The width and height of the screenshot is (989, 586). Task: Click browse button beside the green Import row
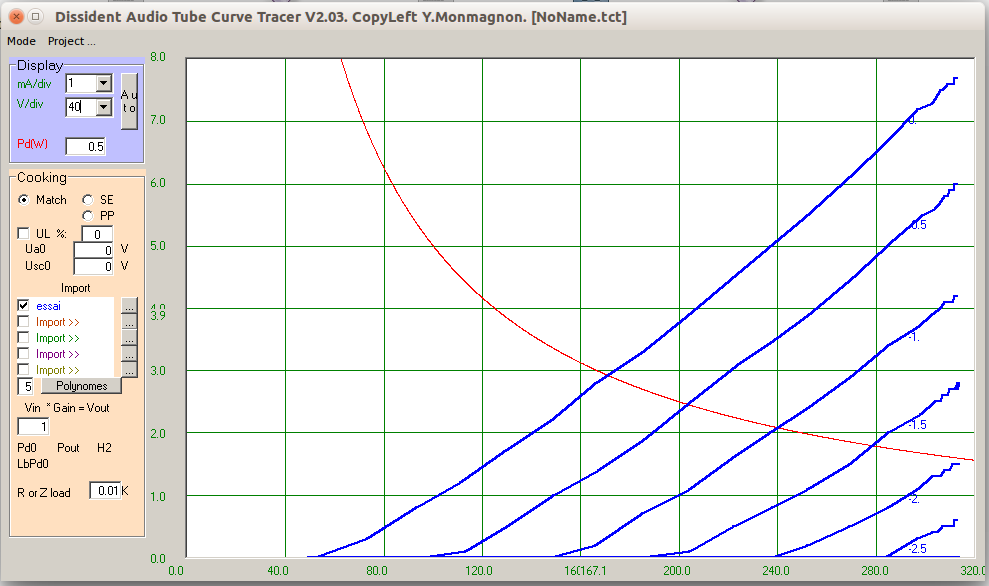(x=128, y=338)
